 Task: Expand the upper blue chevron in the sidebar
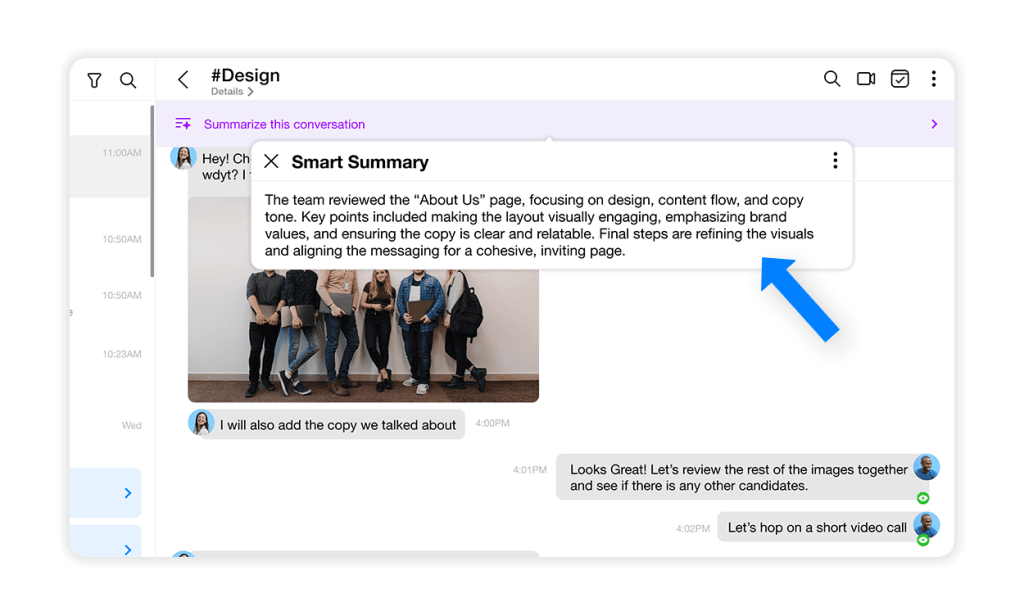tap(127, 493)
